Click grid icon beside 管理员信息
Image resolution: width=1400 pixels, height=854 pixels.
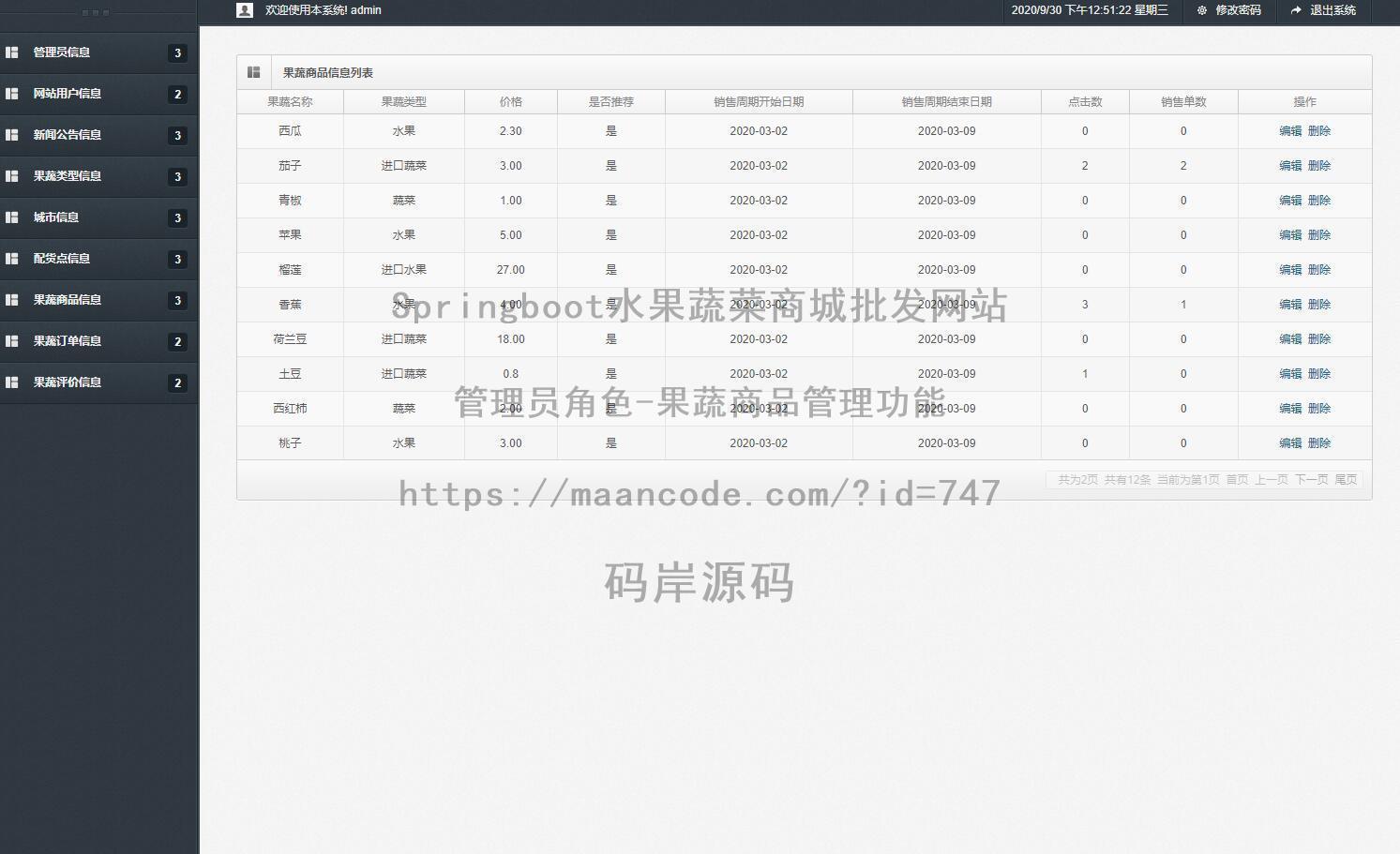click(x=12, y=52)
